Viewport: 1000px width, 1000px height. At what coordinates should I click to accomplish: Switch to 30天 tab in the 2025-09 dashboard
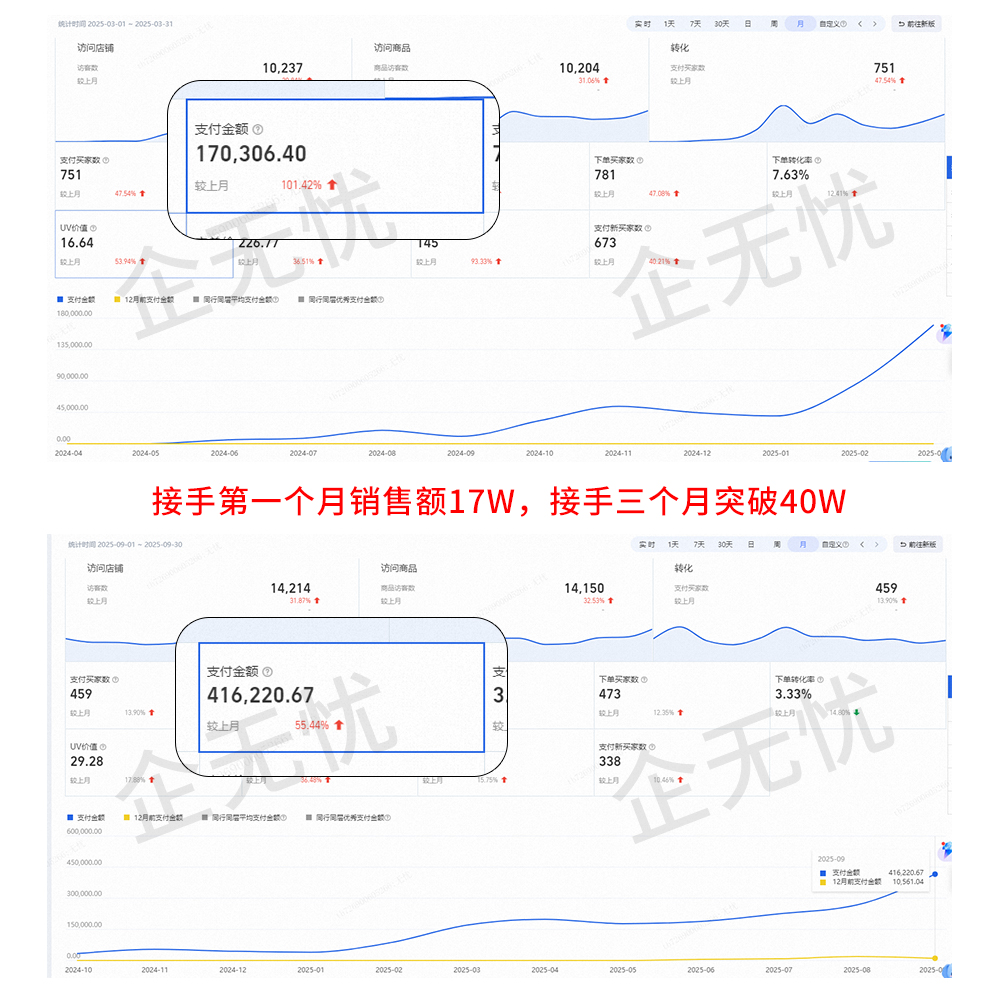coord(721,545)
